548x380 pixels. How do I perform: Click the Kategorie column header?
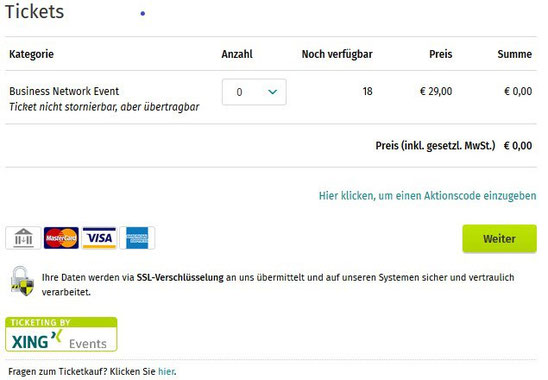pyautogui.click(x=31, y=54)
